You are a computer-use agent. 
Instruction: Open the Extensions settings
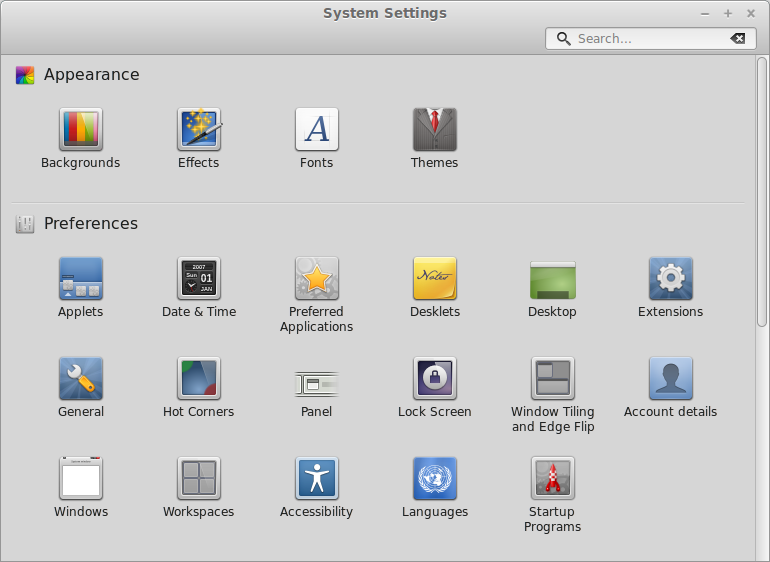(670, 279)
